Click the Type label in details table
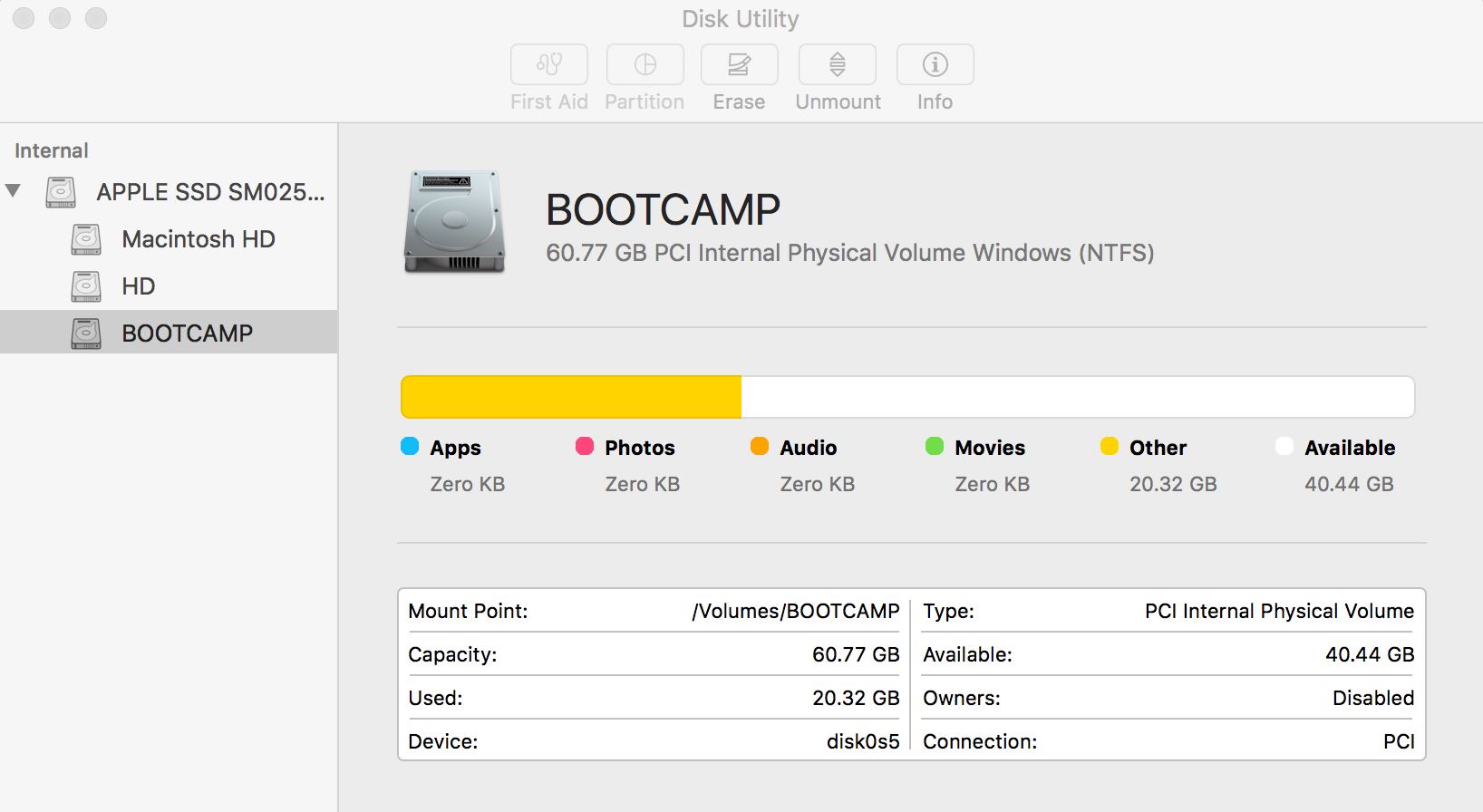The image size is (1483, 812). click(948, 611)
